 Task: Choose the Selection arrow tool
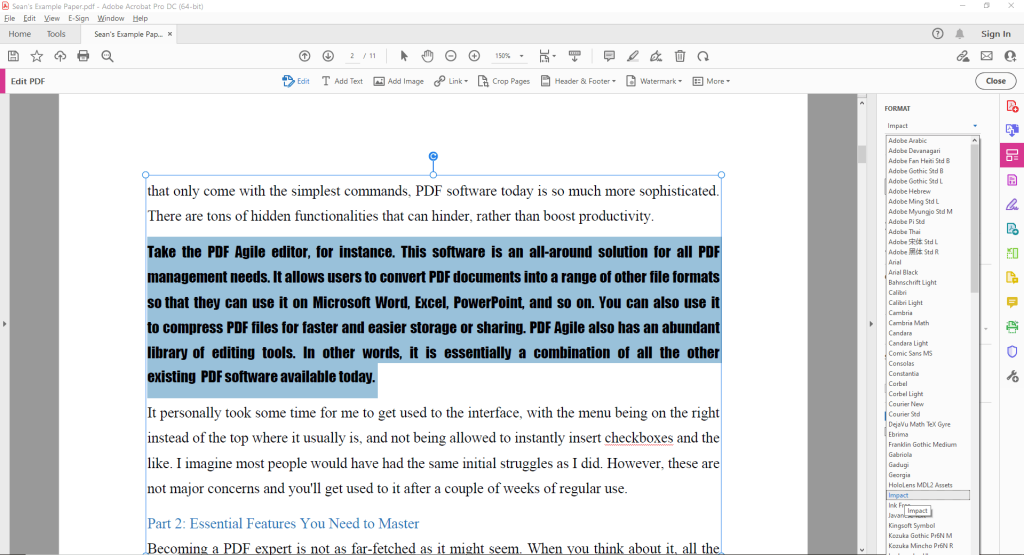pos(404,56)
